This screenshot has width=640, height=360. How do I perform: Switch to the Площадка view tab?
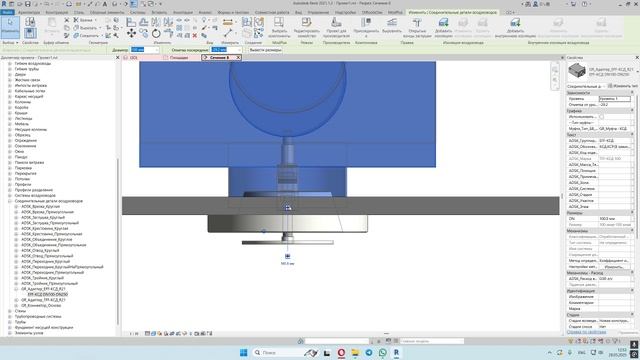click(x=179, y=58)
